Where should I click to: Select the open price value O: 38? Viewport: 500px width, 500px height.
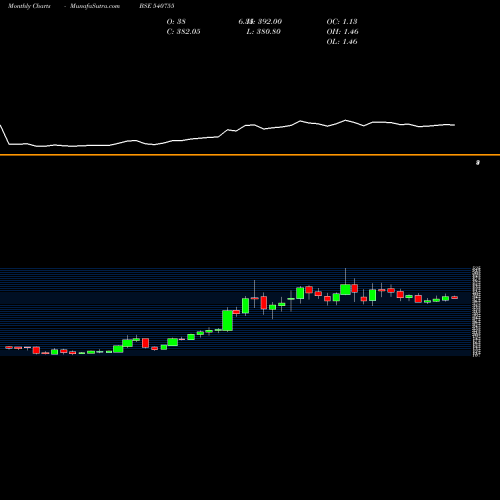tap(176, 22)
